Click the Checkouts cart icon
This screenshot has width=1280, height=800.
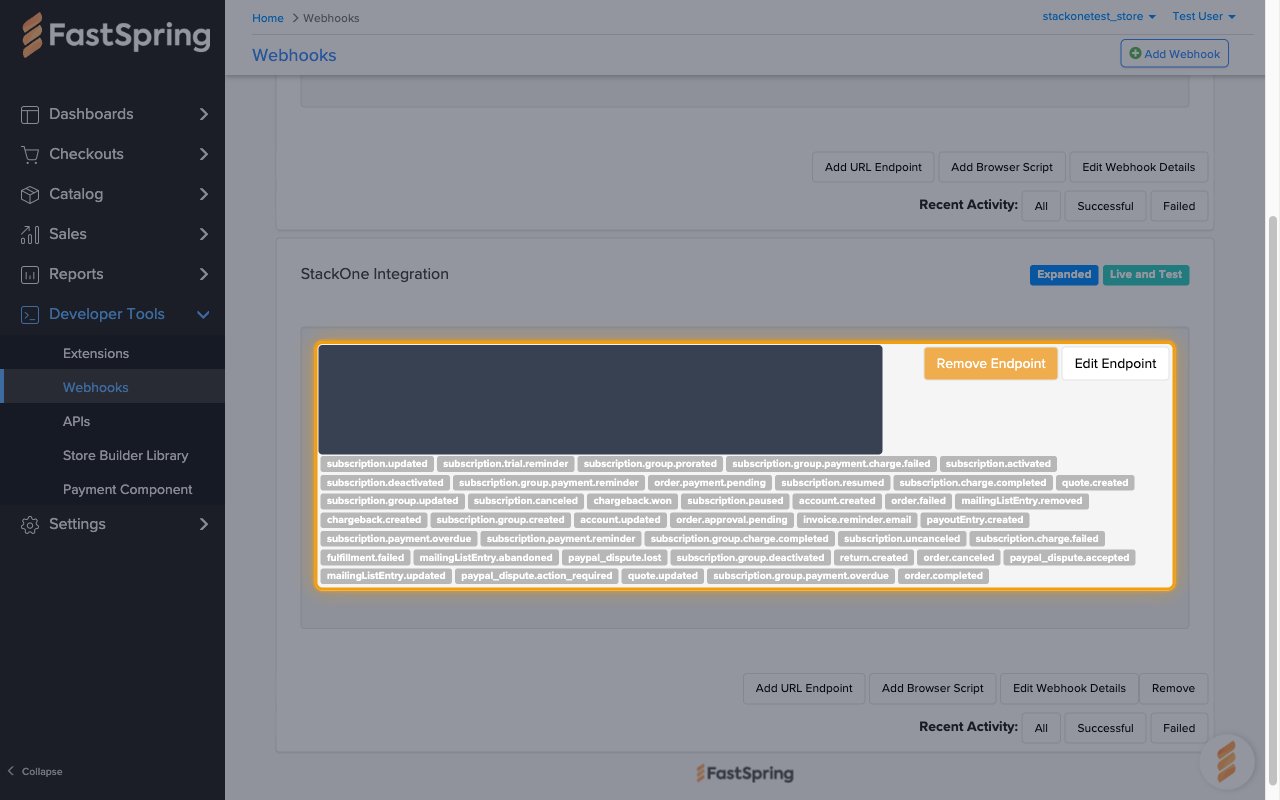pyautogui.click(x=30, y=154)
